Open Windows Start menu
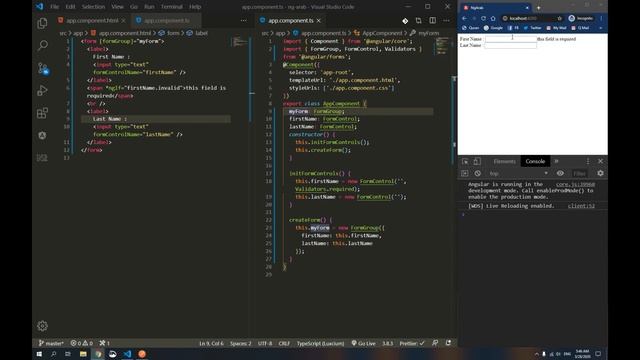 pos(39,354)
